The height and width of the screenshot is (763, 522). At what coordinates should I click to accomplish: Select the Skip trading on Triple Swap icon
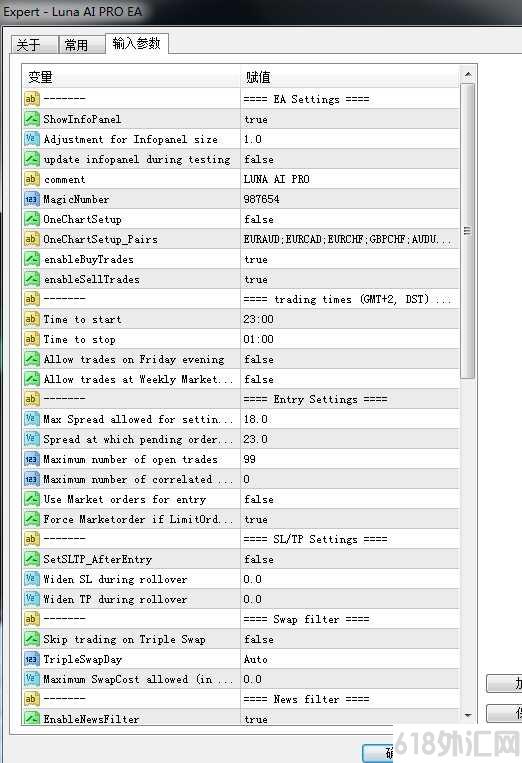pyautogui.click(x=32, y=639)
